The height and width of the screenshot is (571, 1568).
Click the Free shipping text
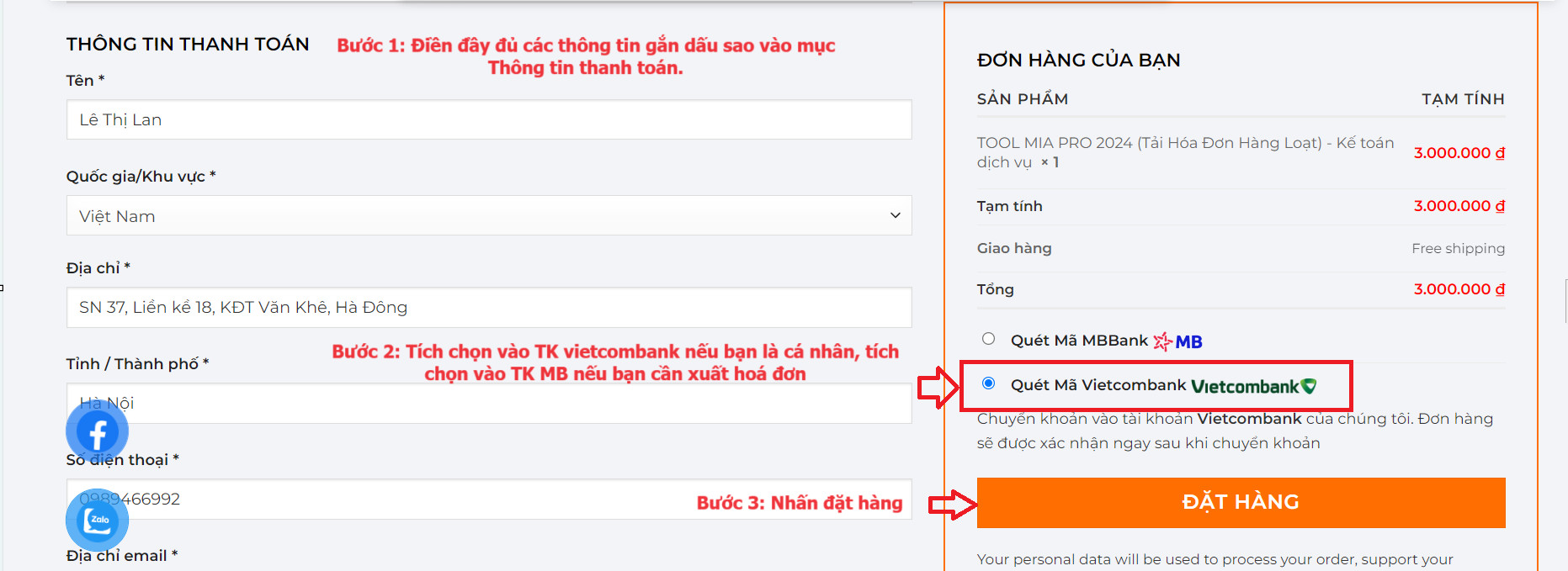click(x=1458, y=249)
